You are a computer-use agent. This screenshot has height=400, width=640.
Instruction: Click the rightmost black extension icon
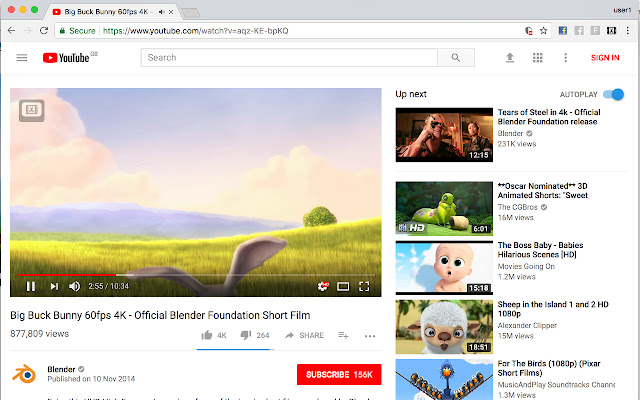coord(611,31)
